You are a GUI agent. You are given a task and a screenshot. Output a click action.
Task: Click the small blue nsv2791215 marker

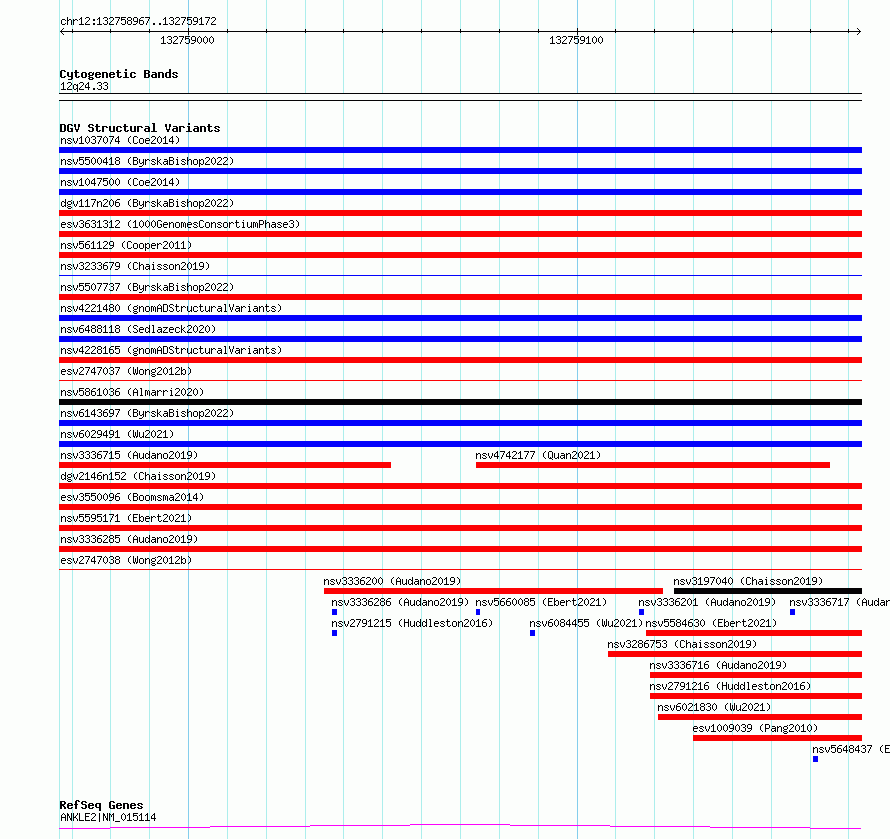334,633
